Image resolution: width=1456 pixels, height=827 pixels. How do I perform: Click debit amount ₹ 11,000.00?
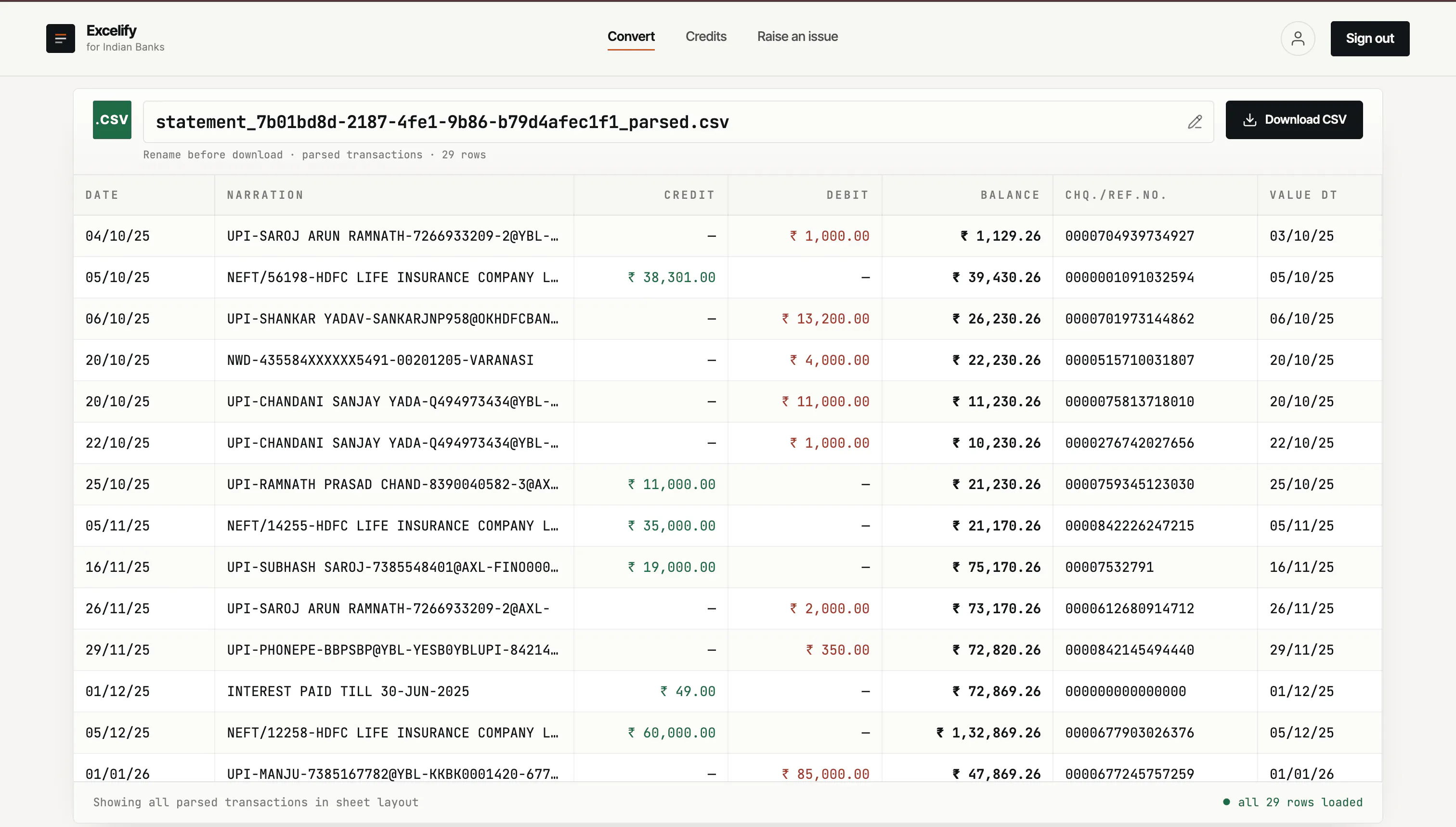click(x=825, y=401)
